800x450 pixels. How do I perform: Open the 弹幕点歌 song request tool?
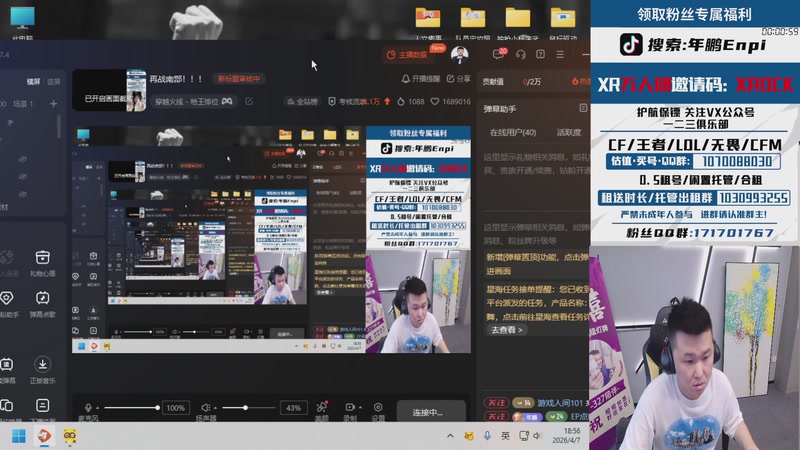[42, 304]
